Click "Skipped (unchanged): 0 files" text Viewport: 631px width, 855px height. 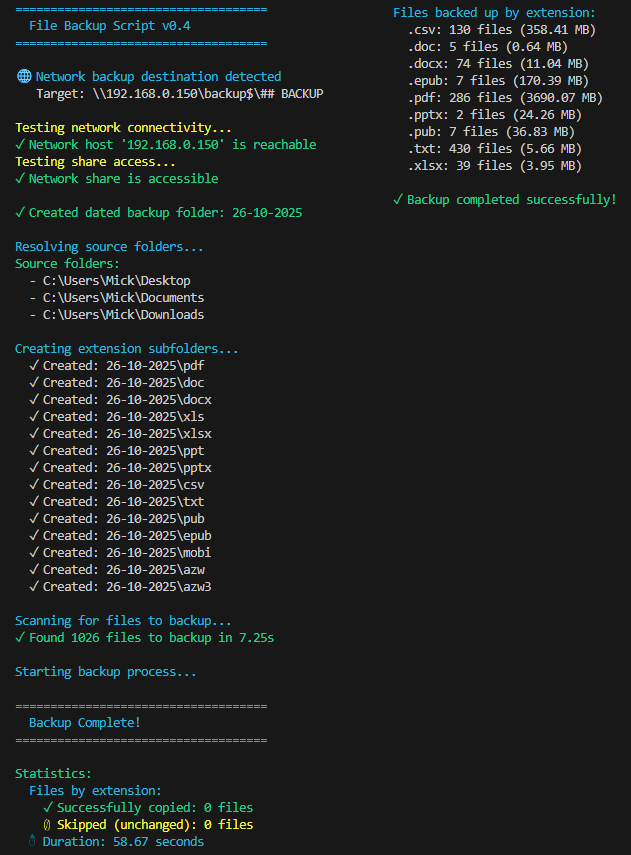[155, 824]
